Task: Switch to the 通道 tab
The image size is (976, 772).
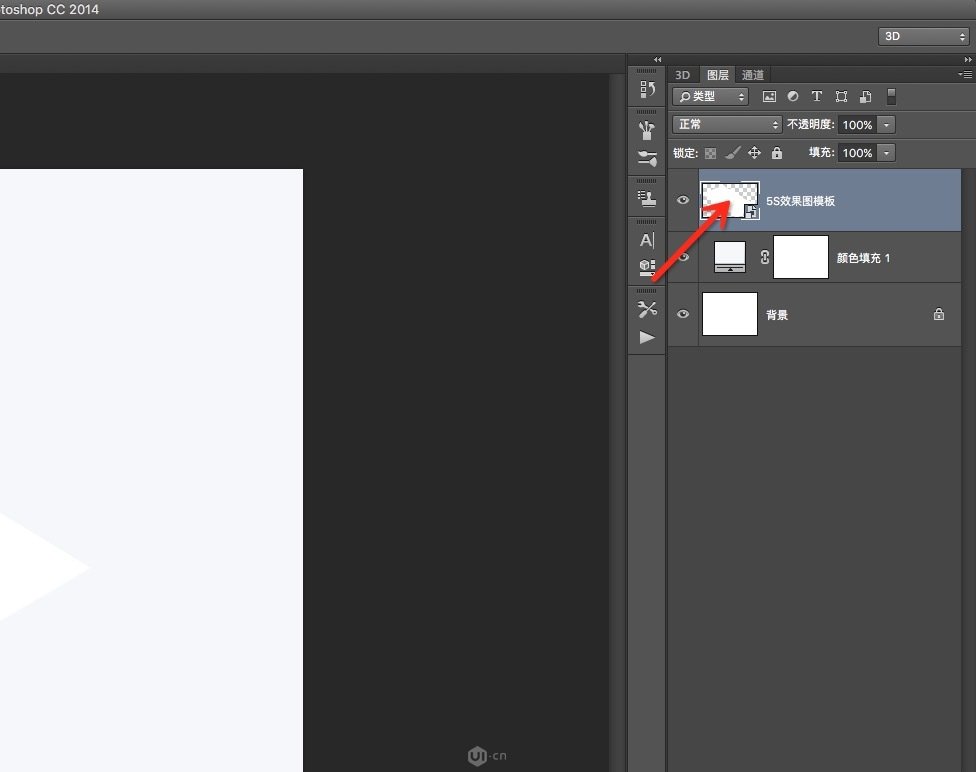Action: (x=753, y=75)
